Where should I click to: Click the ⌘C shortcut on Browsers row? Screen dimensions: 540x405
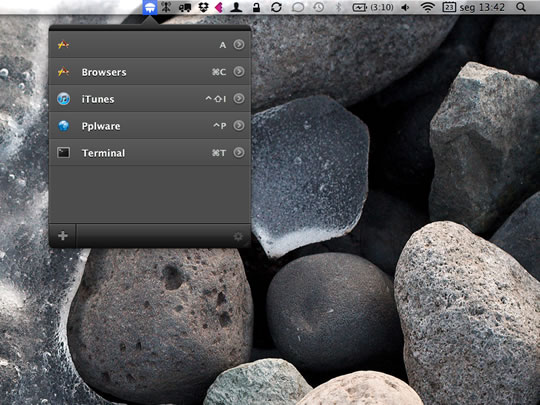(219, 72)
